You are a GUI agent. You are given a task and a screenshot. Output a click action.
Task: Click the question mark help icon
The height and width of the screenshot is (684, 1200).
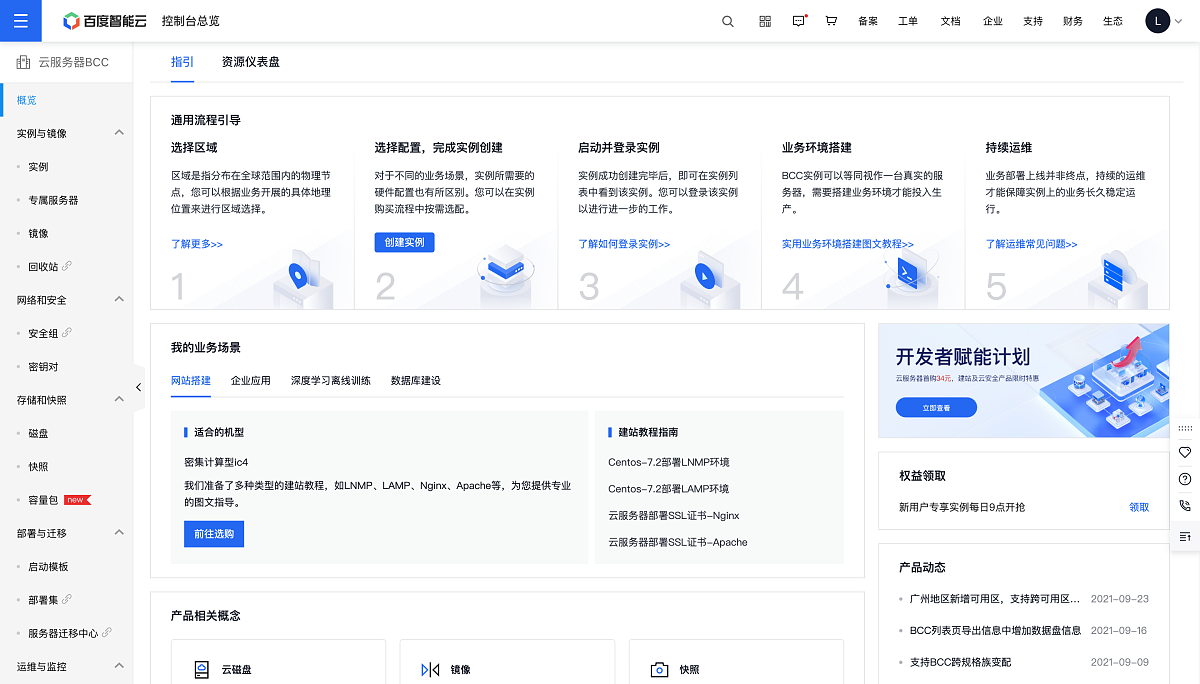click(x=1185, y=479)
